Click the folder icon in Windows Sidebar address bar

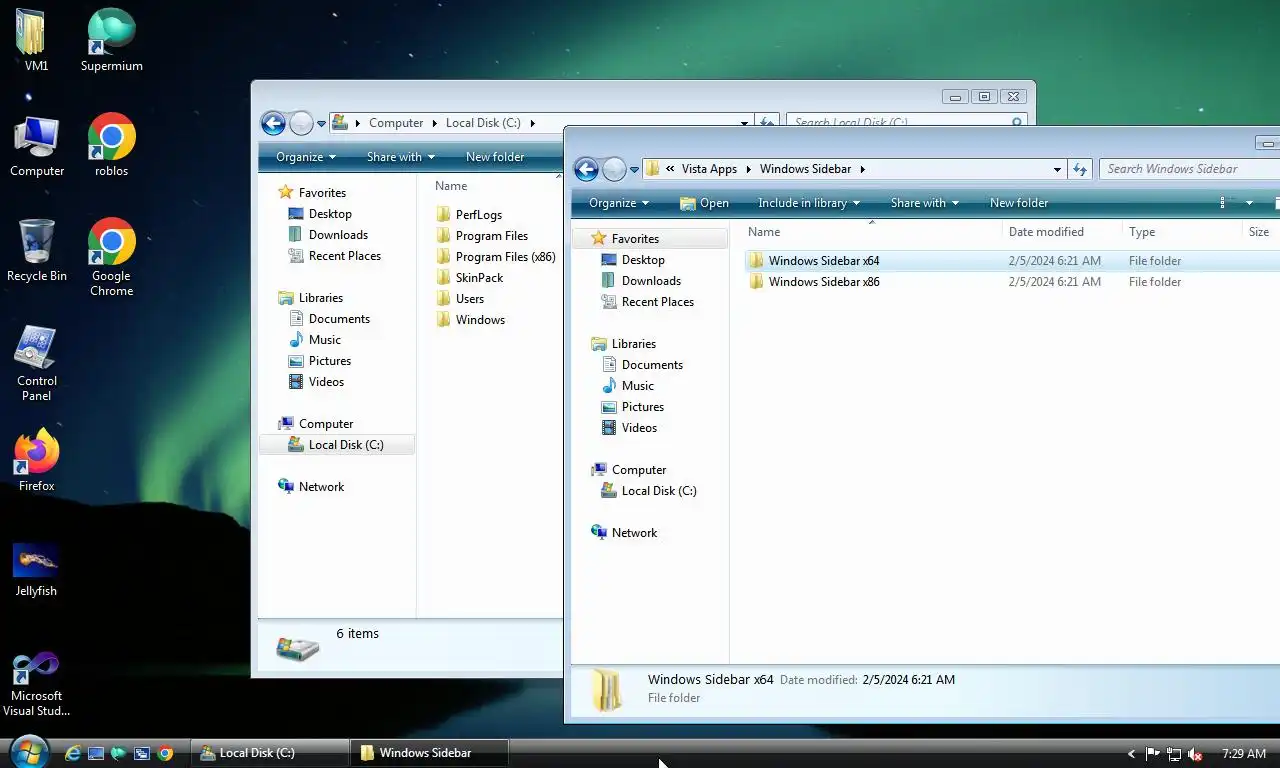pyautogui.click(x=653, y=169)
